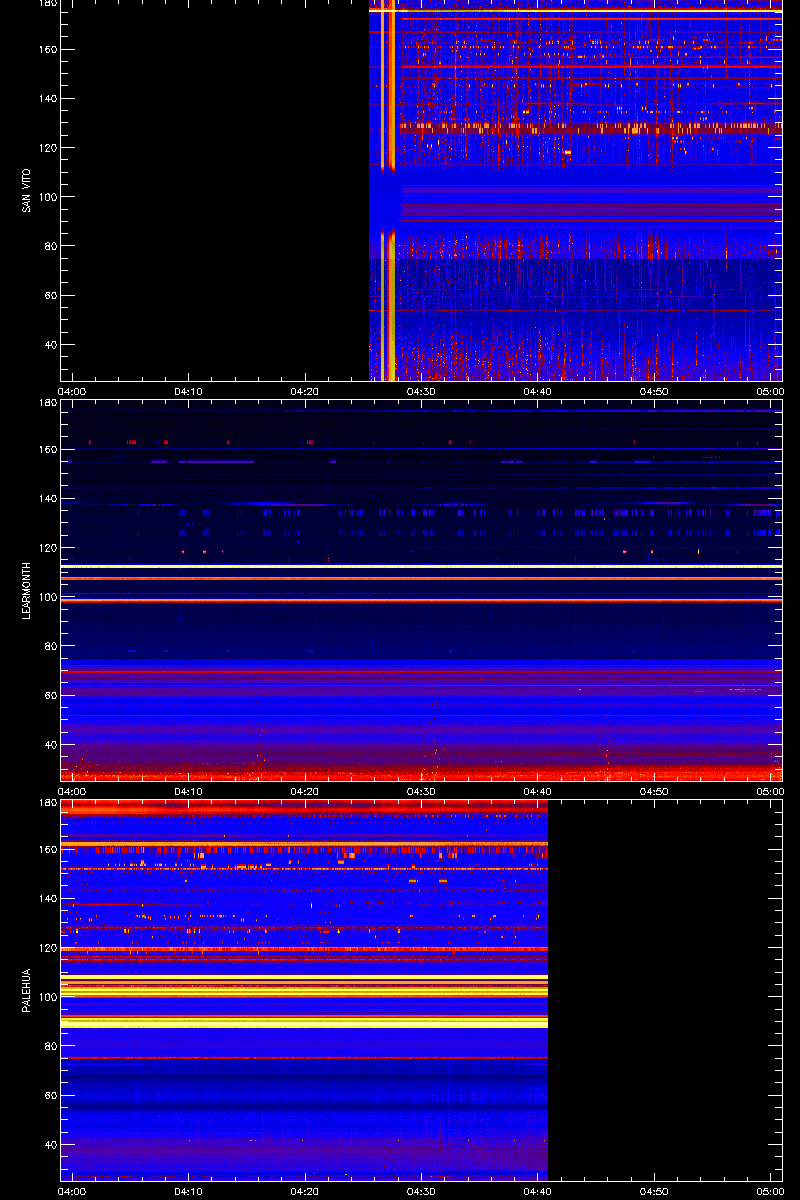
Task: Click the LEARMONTH axis label
Action: [x=26, y=590]
